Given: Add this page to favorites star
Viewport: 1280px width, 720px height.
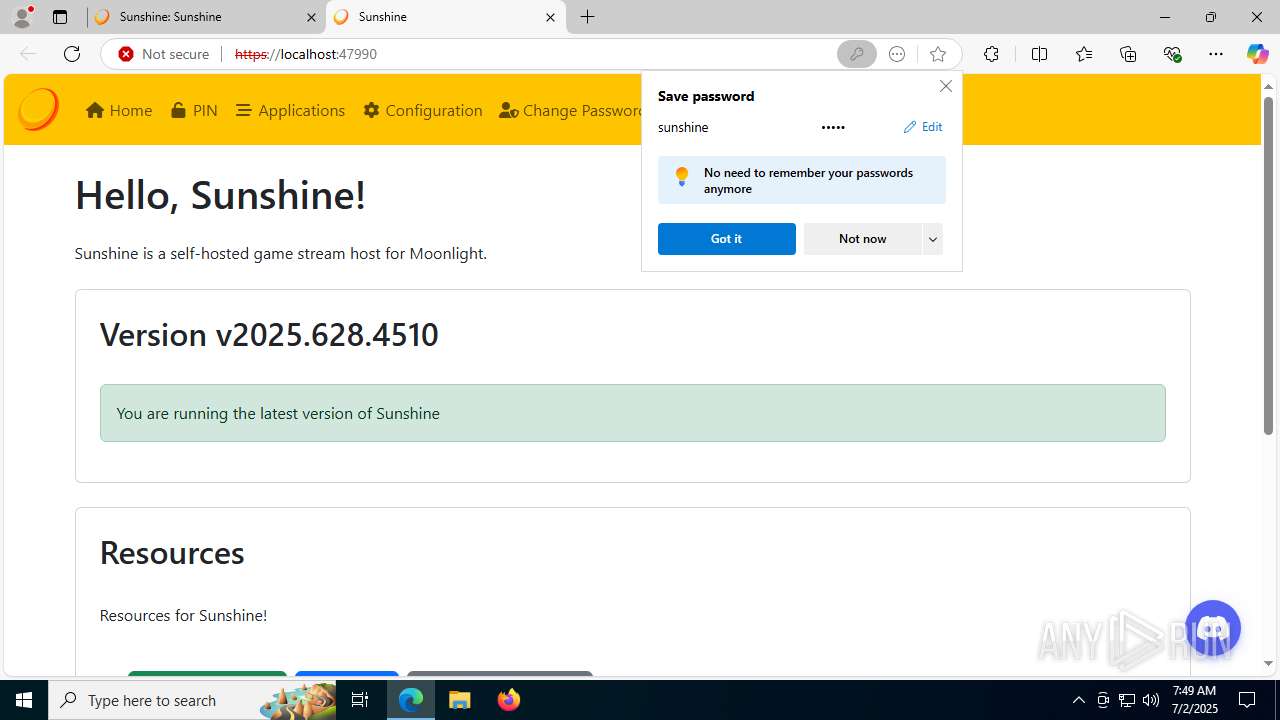Looking at the screenshot, I should (937, 54).
